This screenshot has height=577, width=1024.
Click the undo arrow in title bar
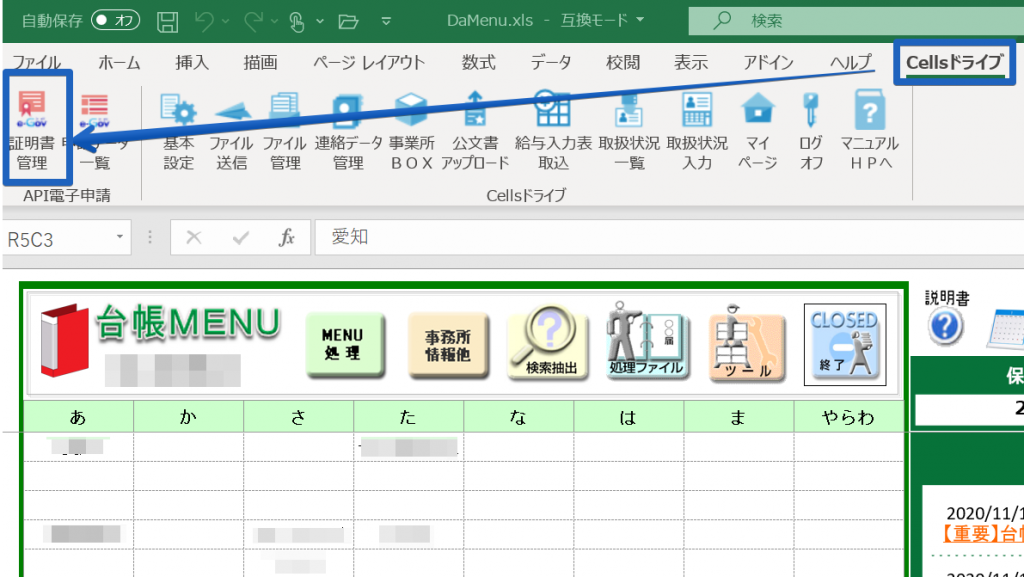tap(204, 22)
